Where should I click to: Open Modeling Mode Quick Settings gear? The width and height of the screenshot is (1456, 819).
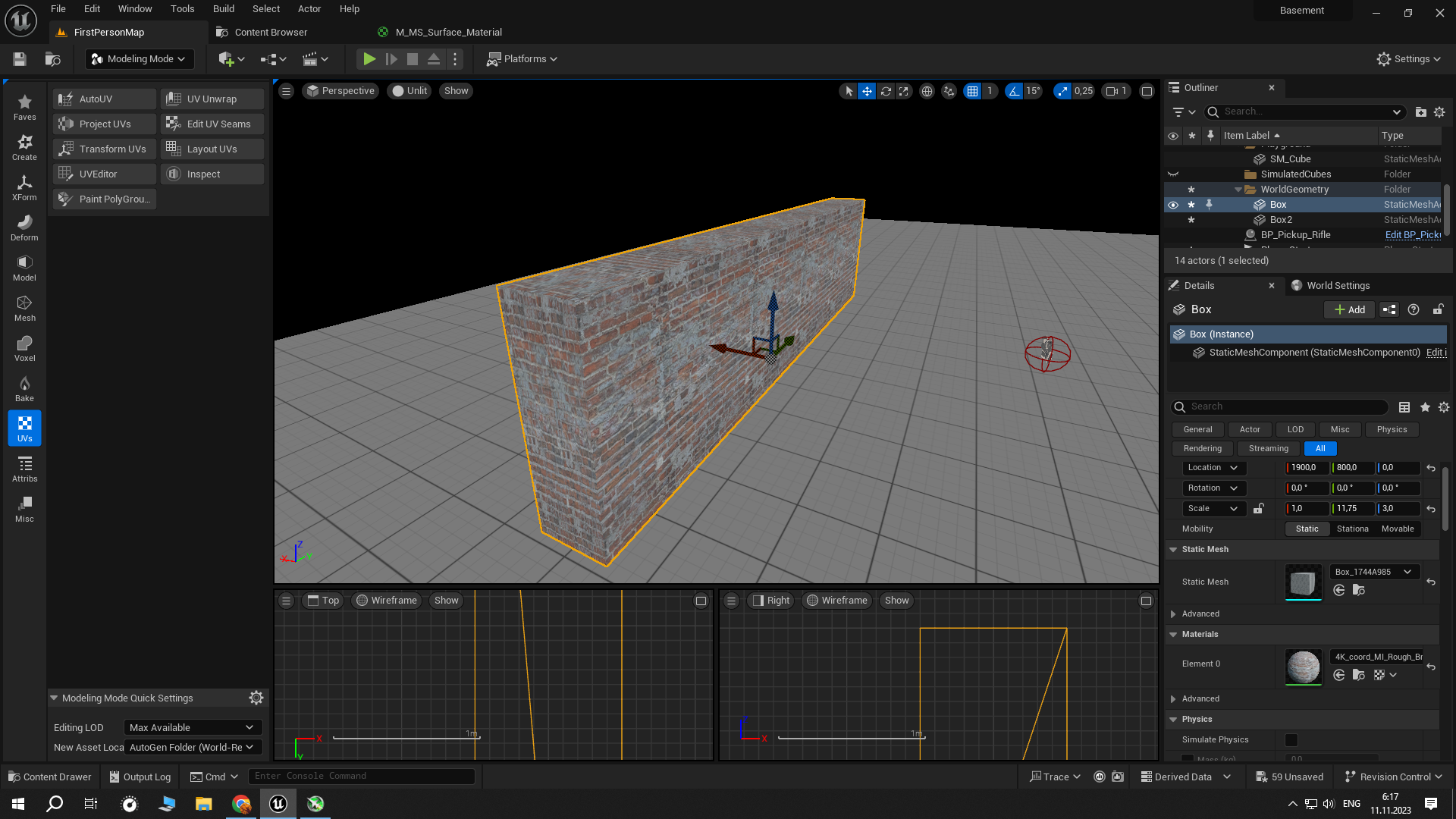pyautogui.click(x=256, y=698)
